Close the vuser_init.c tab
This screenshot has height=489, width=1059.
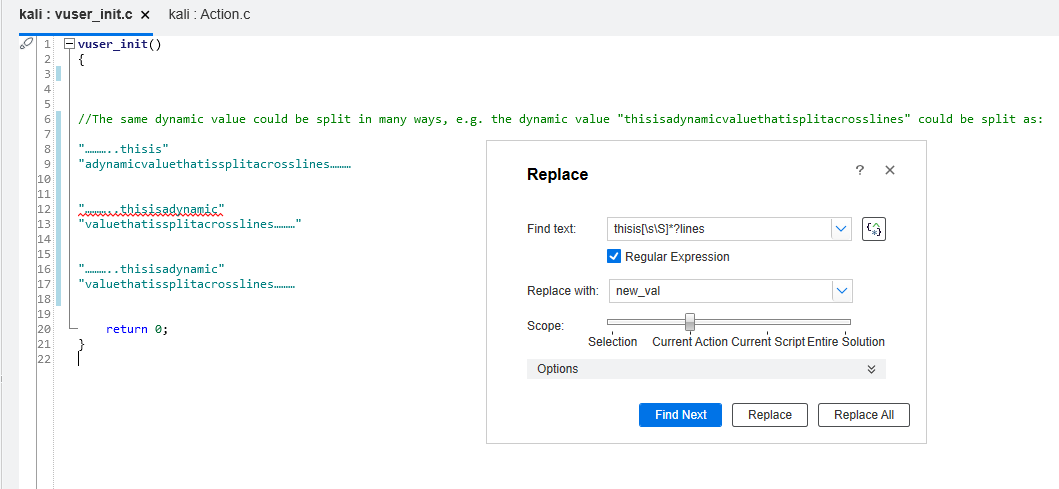click(x=145, y=14)
